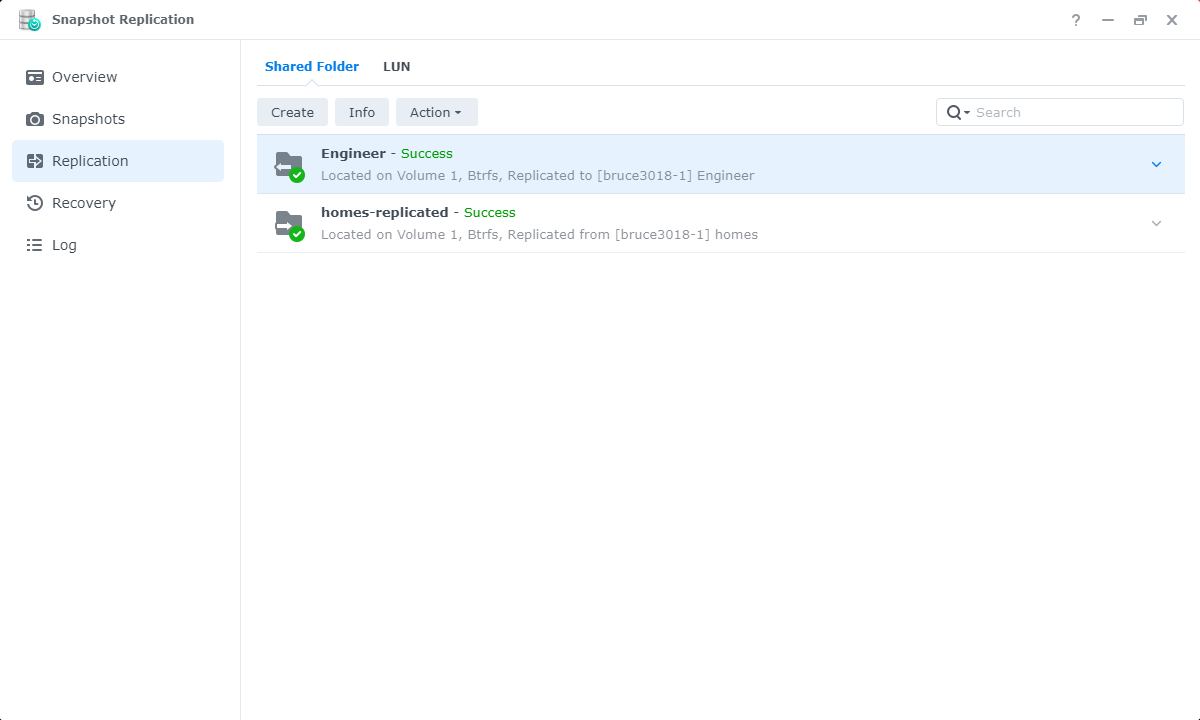
Task: Select the Shared Folder tab
Action: 311,67
